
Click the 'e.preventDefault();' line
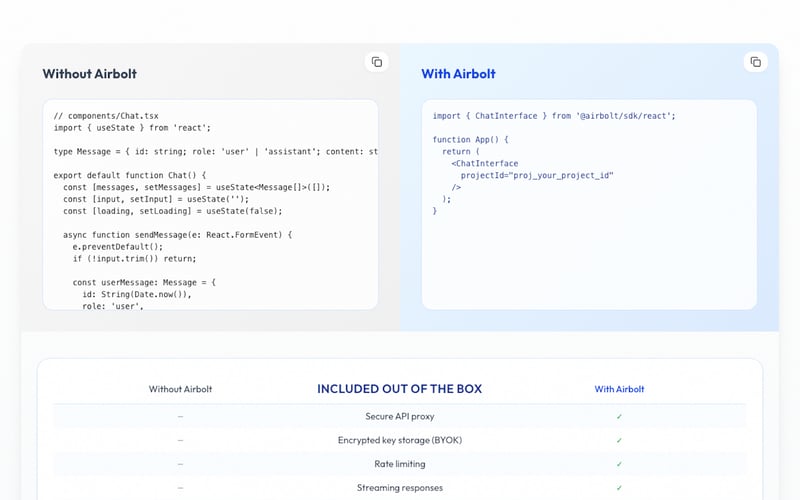click(x=118, y=246)
